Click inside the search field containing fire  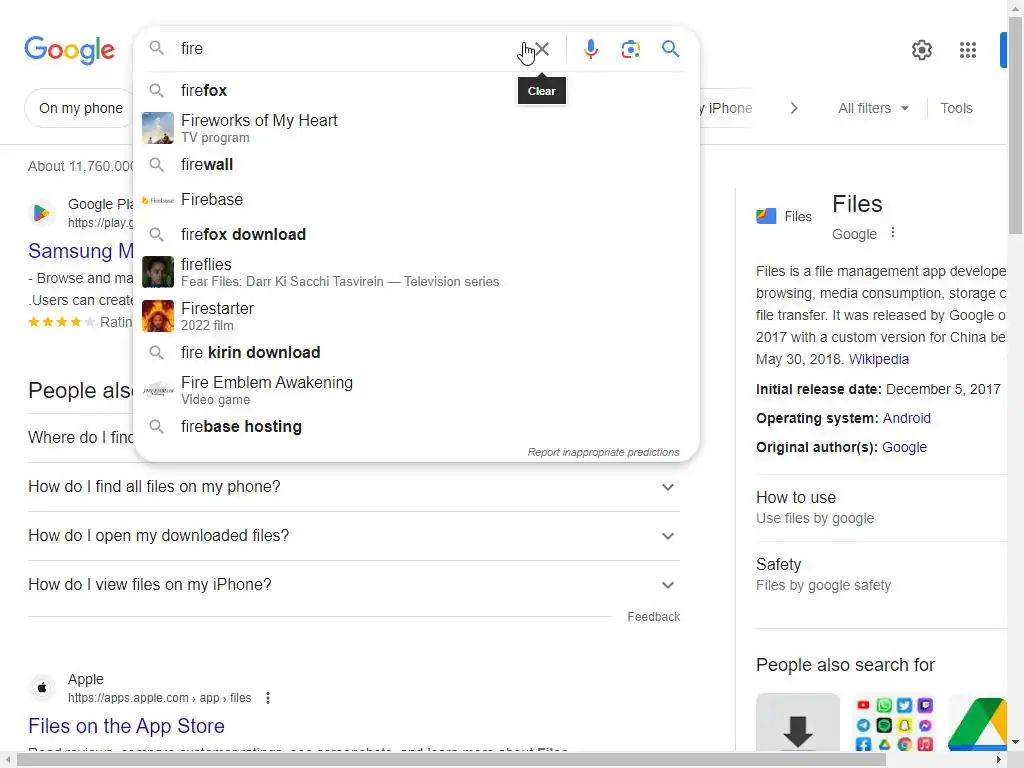[346, 48]
